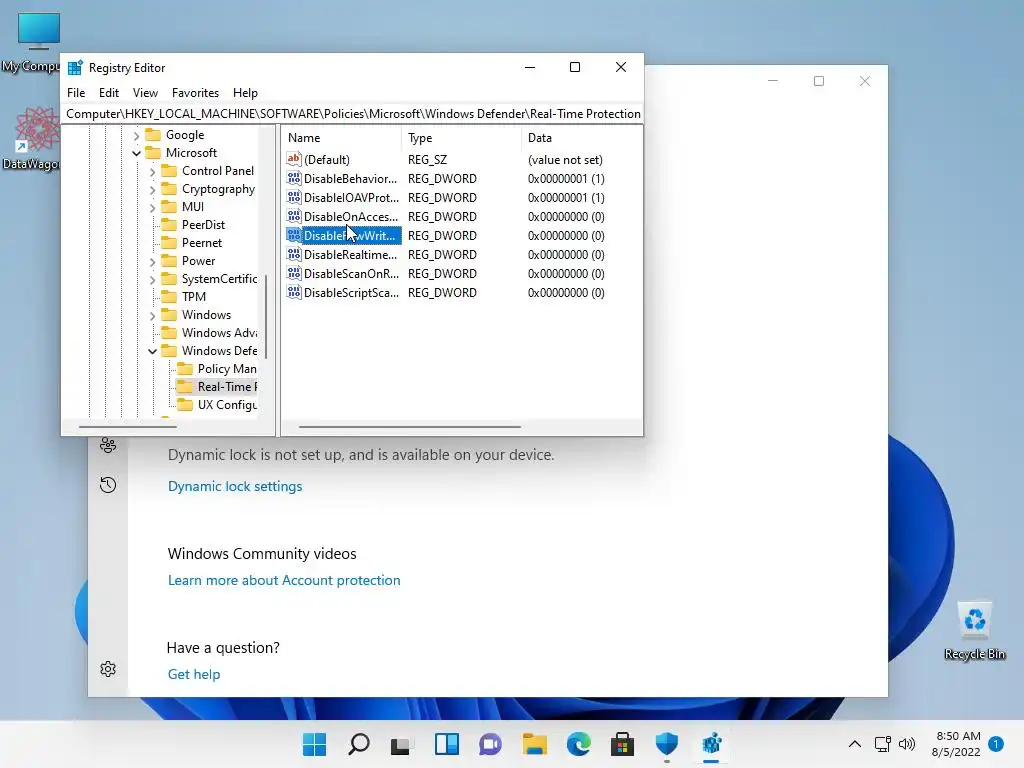The height and width of the screenshot is (768, 1024).
Task: Open Learn more about Account protection
Action: click(284, 580)
